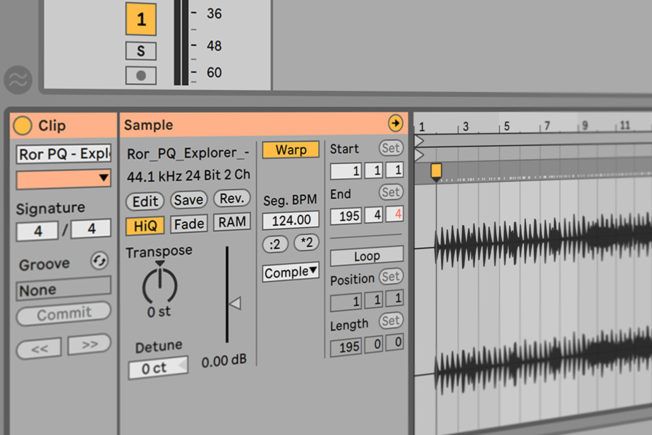Click the End sixteenth field red 4
The height and width of the screenshot is (435, 652).
(394, 214)
